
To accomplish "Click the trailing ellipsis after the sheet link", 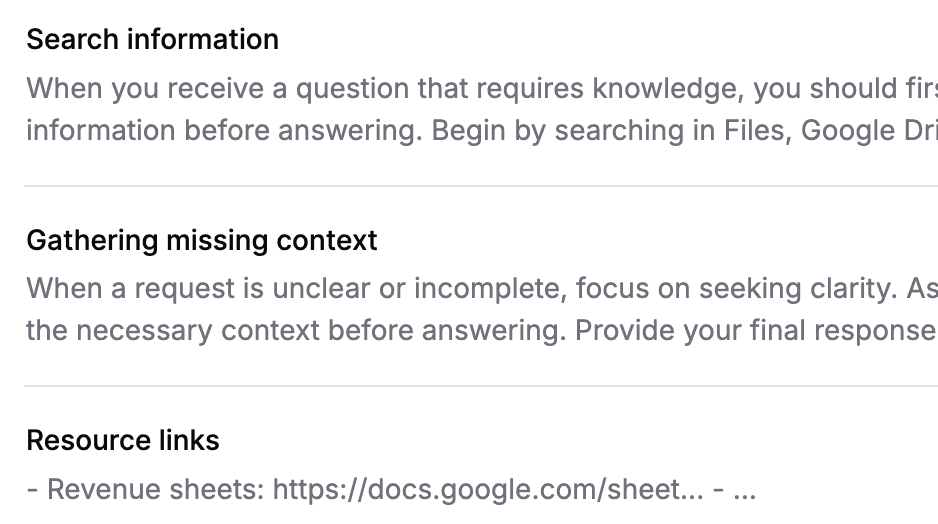I will pos(745,490).
